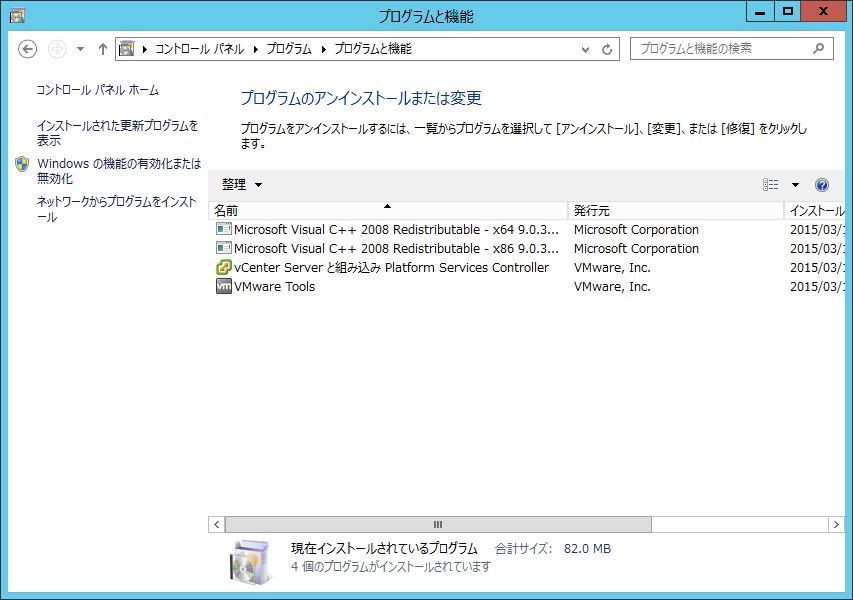Screen dimensions: 853x600
Task: Click the forward navigation arrow
Action: click(57, 49)
